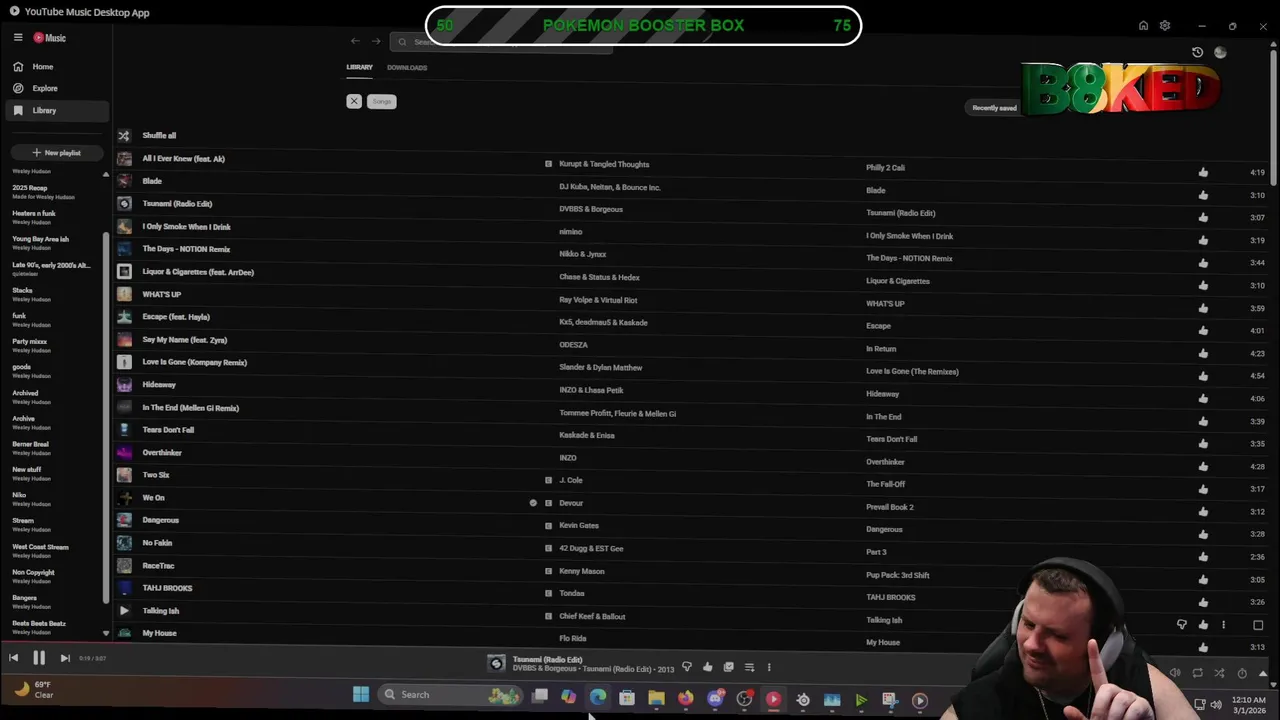Open app settings gear in title bar
This screenshot has width=1280, height=720.
[x=1165, y=25]
